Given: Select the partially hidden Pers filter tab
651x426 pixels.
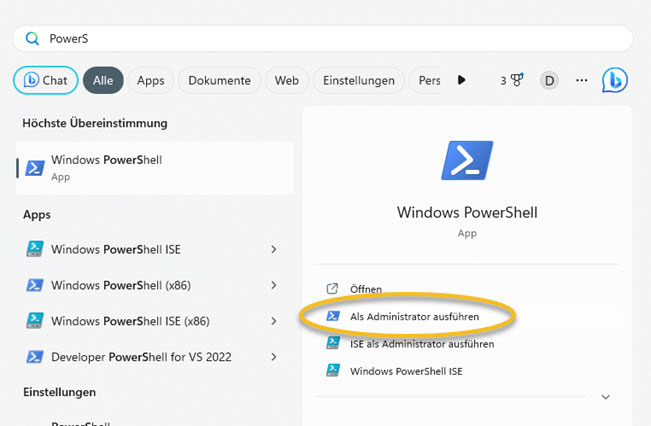Looking at the screenshot, I should (425, 80).
